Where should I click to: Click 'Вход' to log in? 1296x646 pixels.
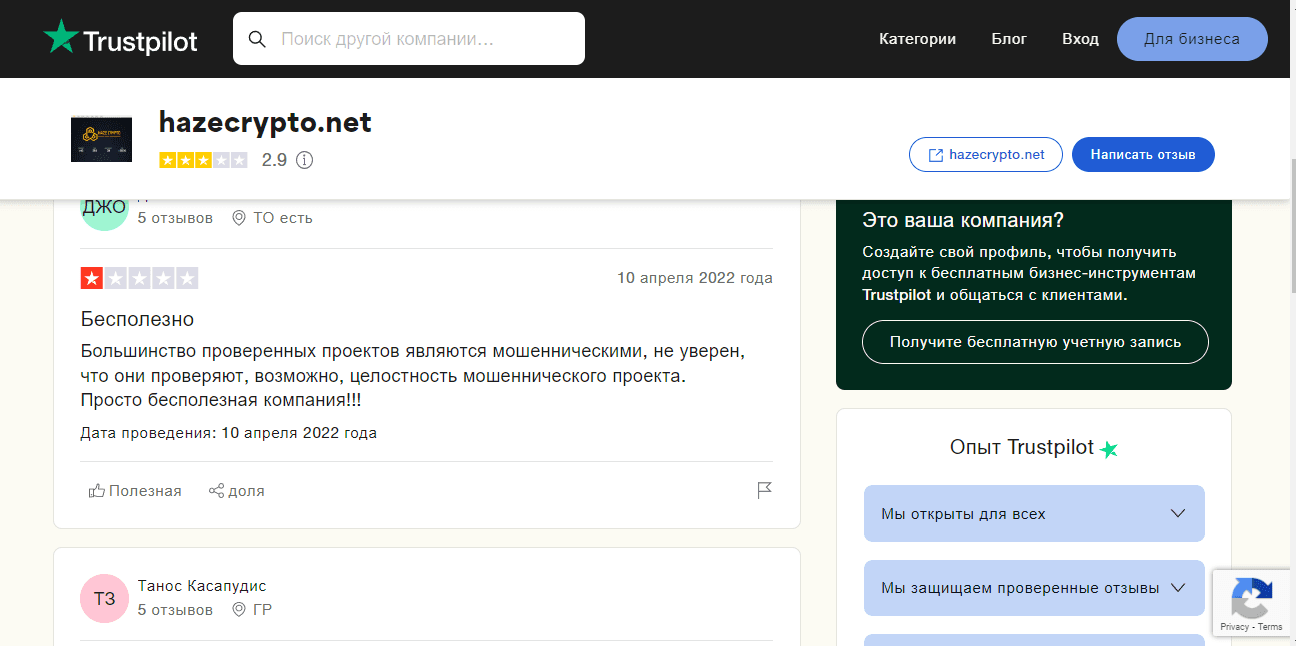1080,39
